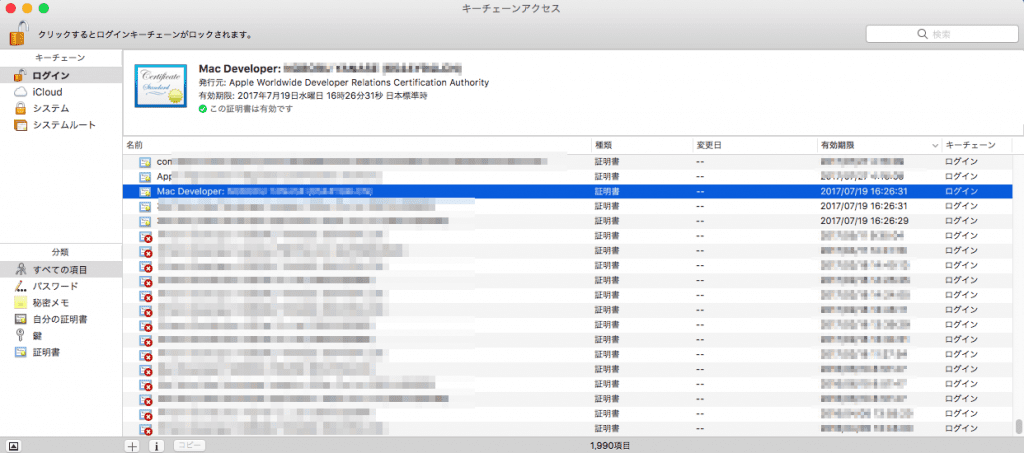Filter by 自分の証明書 category

point(60,319)
